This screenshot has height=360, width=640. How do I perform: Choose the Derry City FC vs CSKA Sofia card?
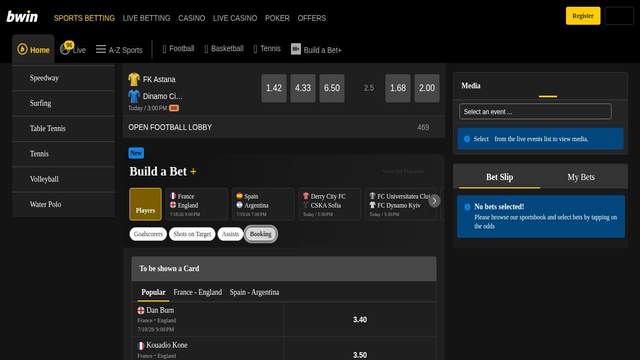tap(330, 204)
